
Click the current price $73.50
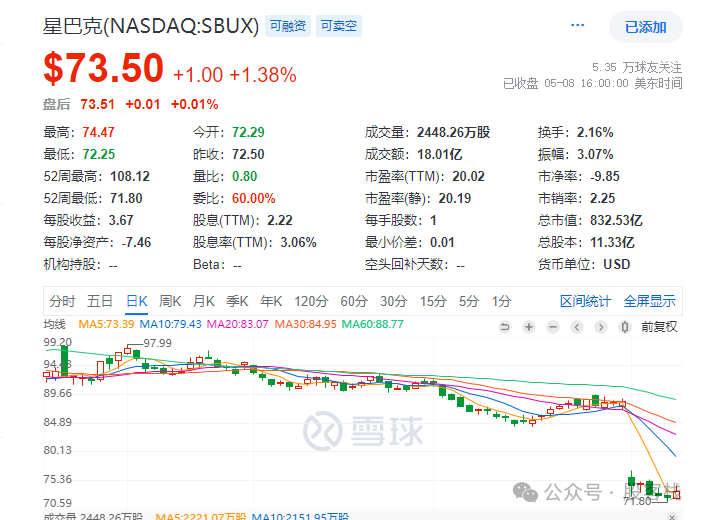(103, 68)
